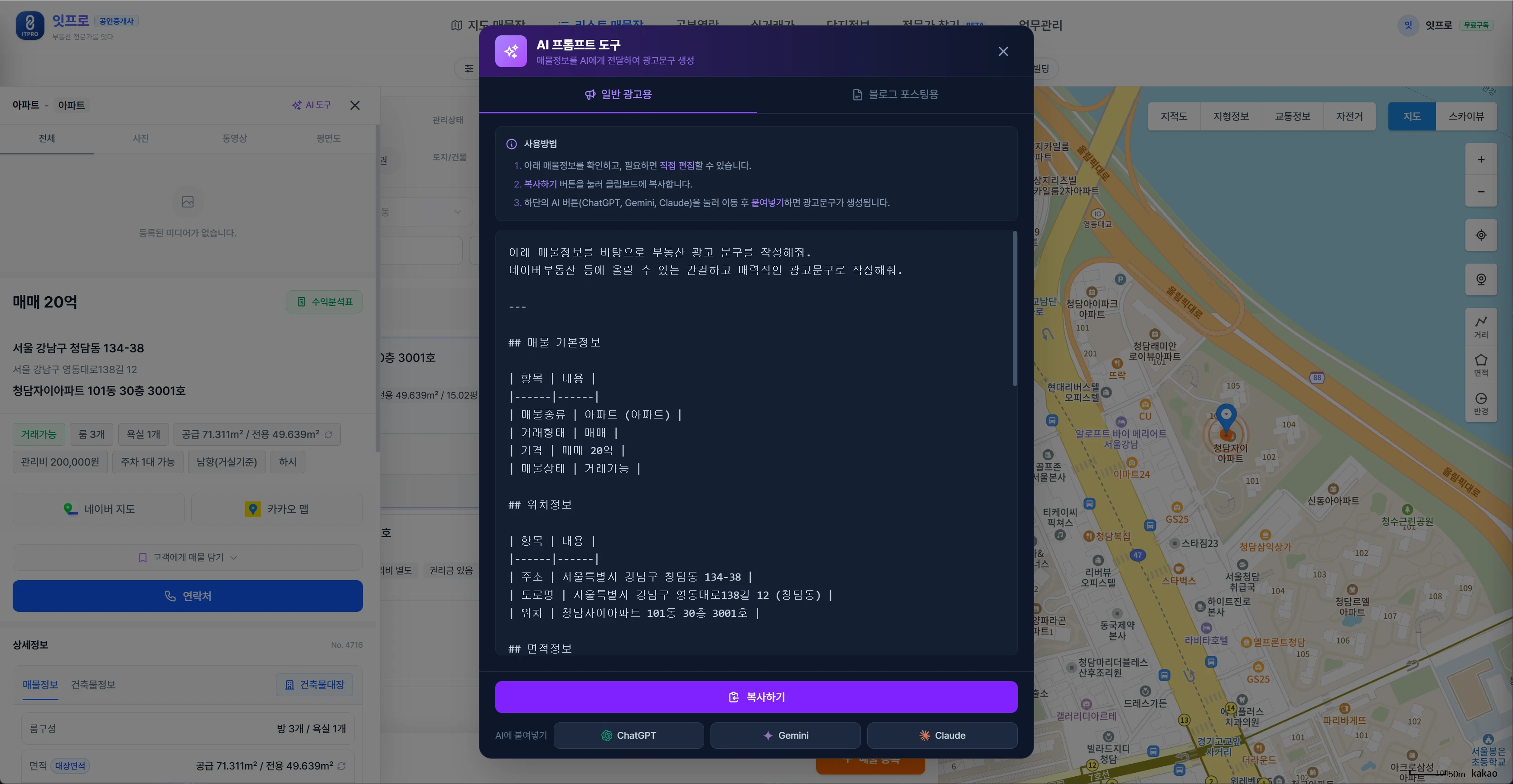Click the prompt text area scrollbar

tap(1015, 308)
